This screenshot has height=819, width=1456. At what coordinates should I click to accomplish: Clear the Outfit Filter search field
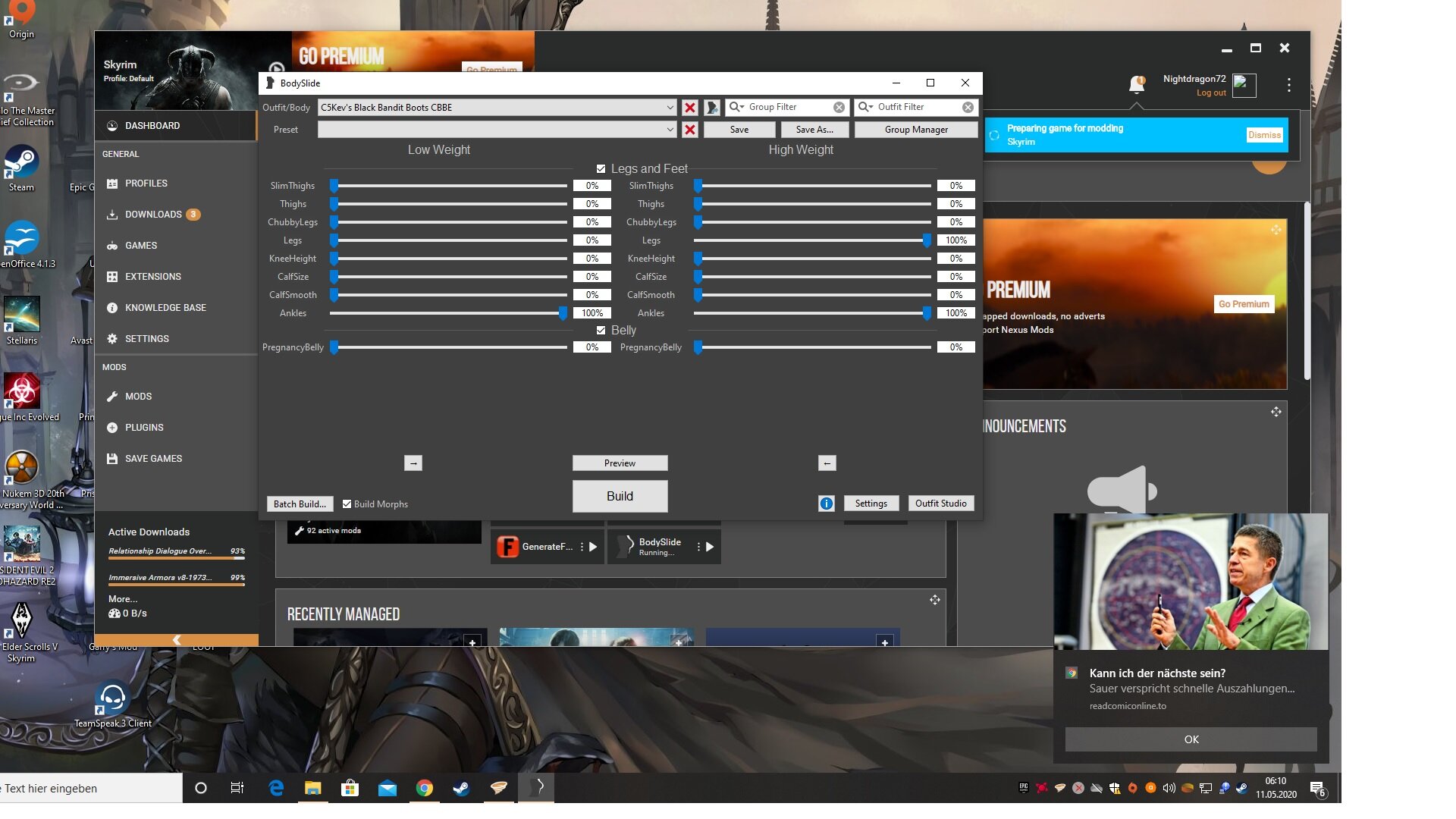coord(968,108)
